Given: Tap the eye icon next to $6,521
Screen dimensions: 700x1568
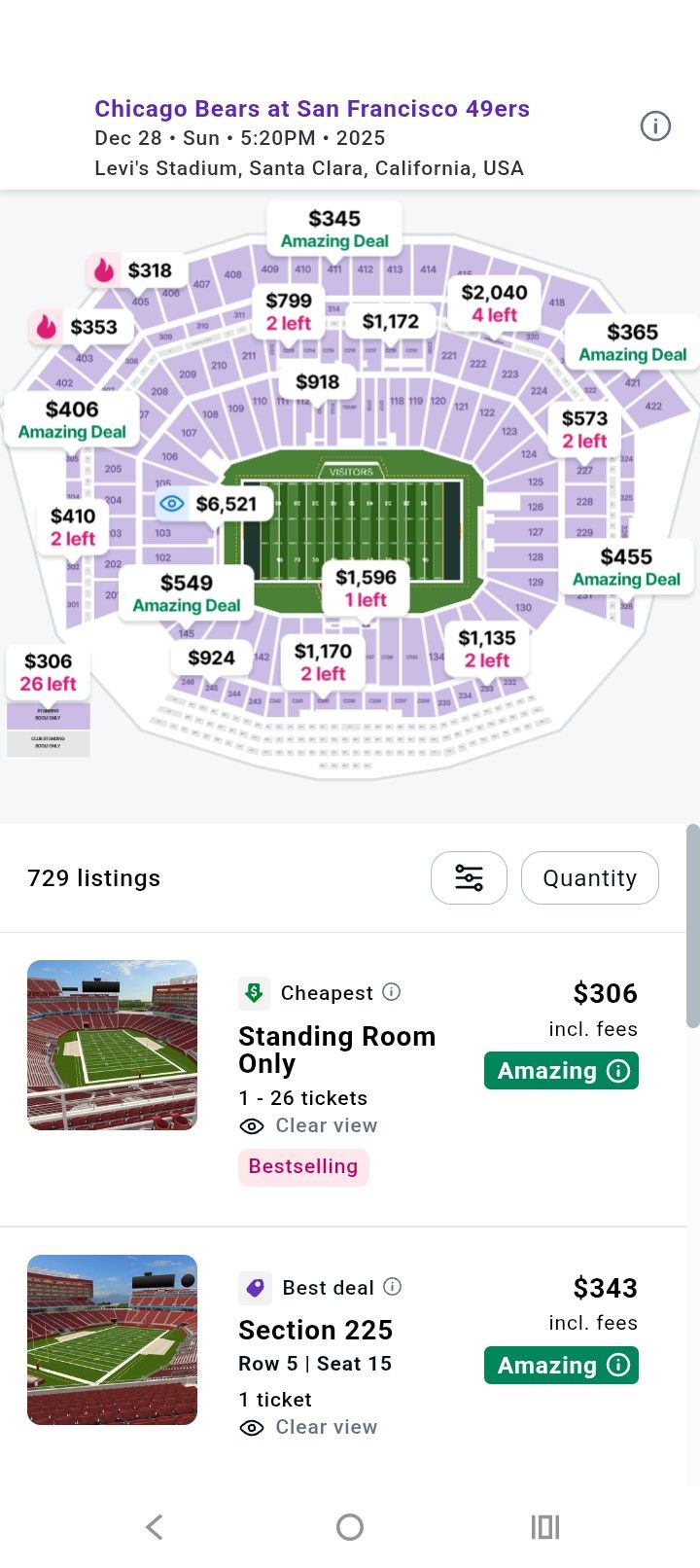Looking at the screenshot, I should click(172, 504).
